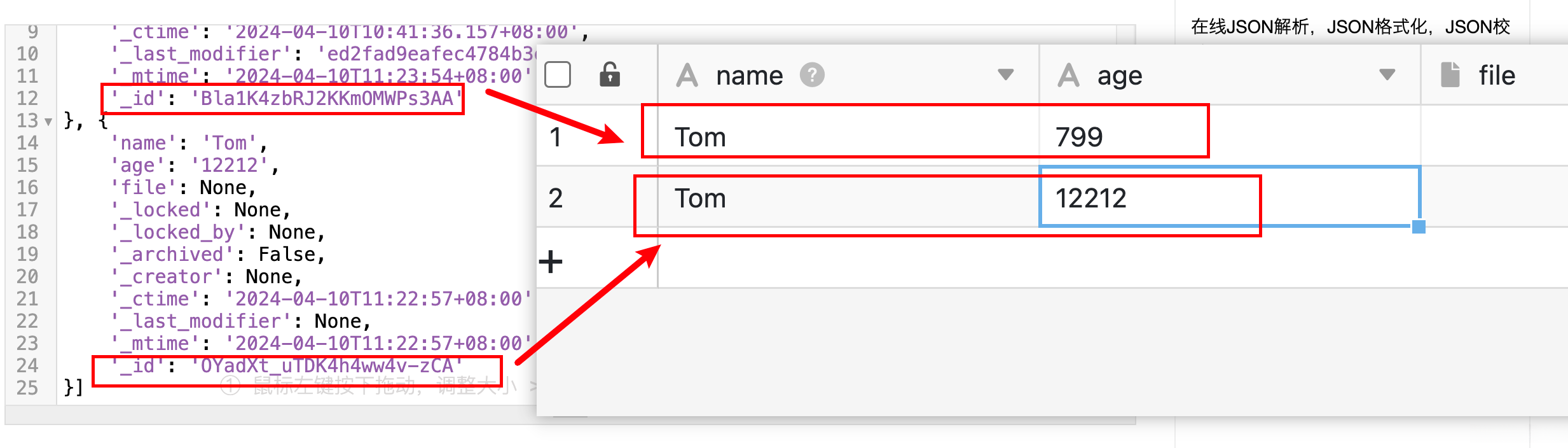This screenshot has width=1568, height=448.
Task: Collapse the code block at line 13
Action: [x=48, y=121]
